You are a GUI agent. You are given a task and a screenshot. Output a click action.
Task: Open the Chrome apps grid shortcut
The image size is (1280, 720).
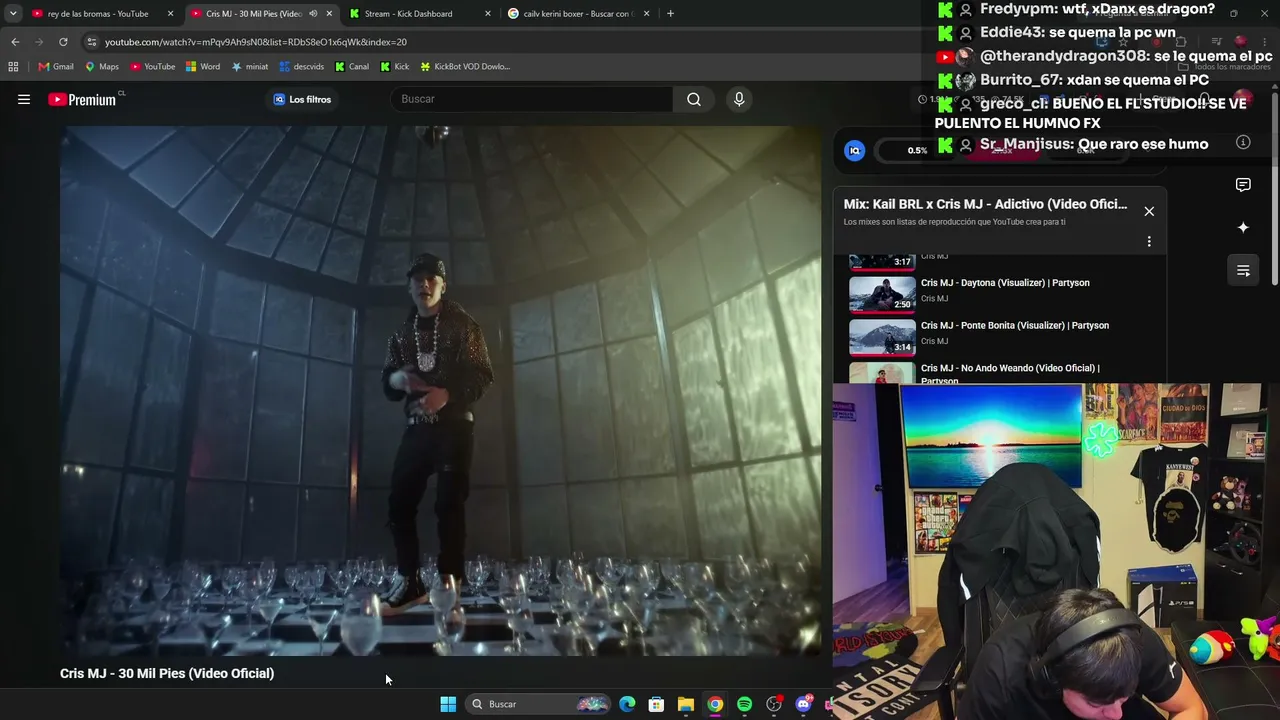point(13,67)
